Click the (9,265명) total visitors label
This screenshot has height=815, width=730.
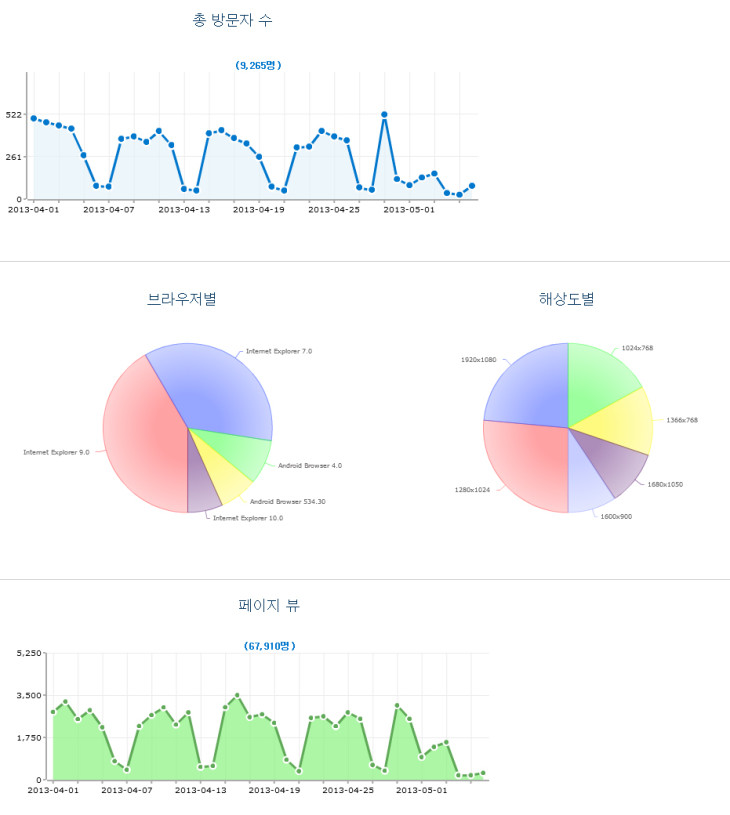pyautogui.click(x=258, y=65)
